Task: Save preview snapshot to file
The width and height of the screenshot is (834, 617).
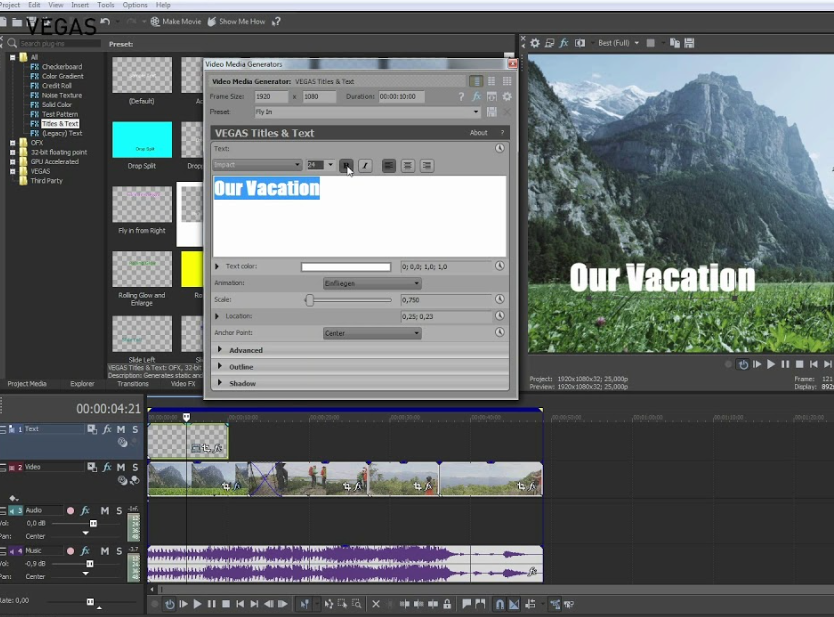Action: 689,43
